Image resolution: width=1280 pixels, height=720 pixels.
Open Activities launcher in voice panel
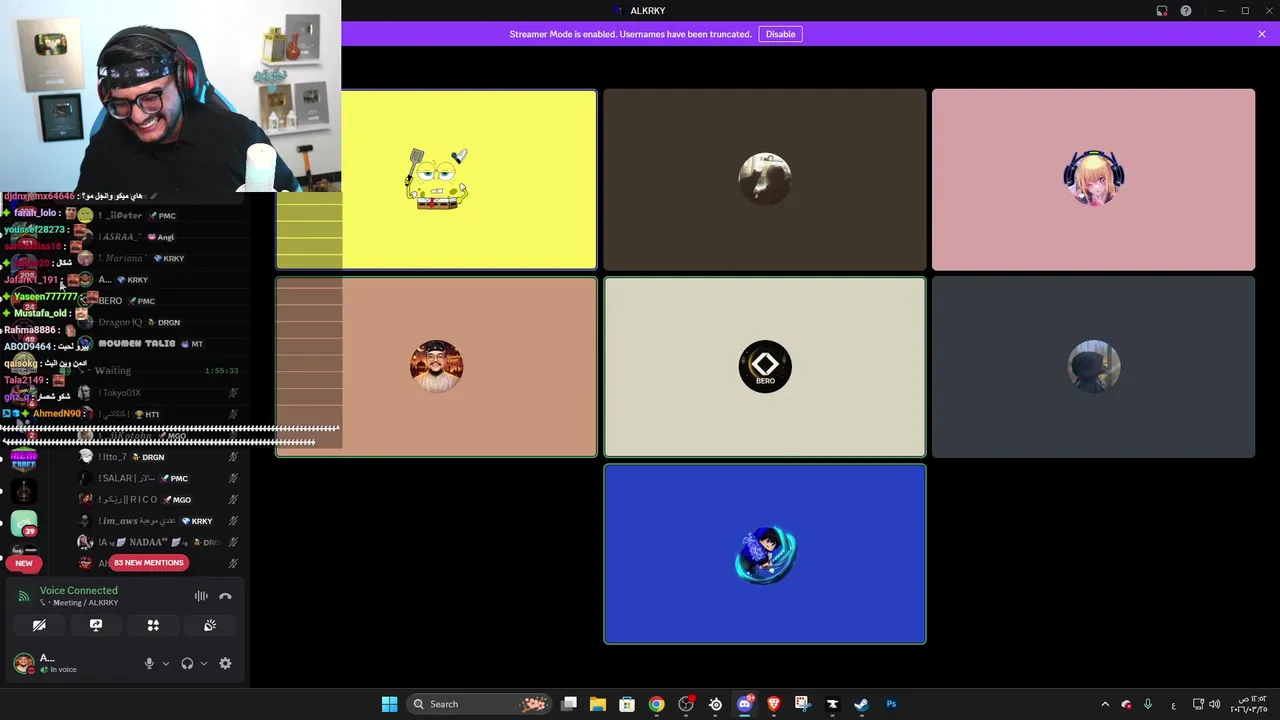point(153,625)
